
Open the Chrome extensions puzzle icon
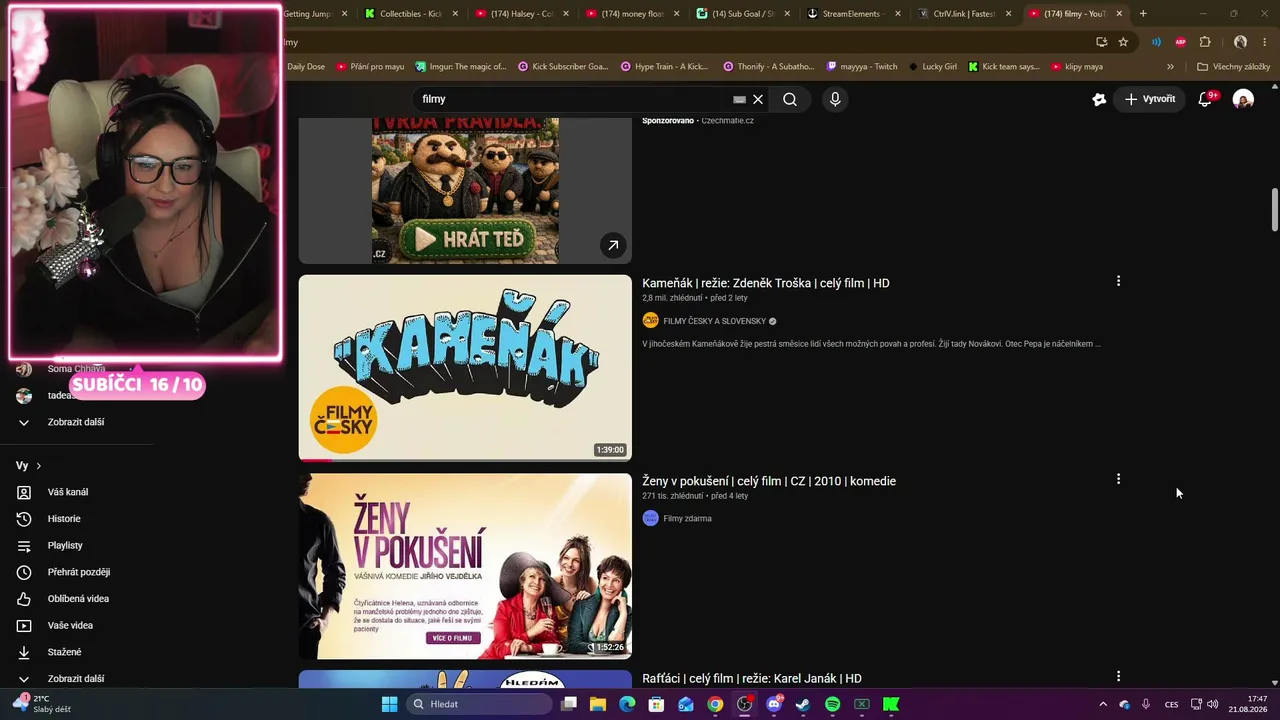coord(1205,42)
